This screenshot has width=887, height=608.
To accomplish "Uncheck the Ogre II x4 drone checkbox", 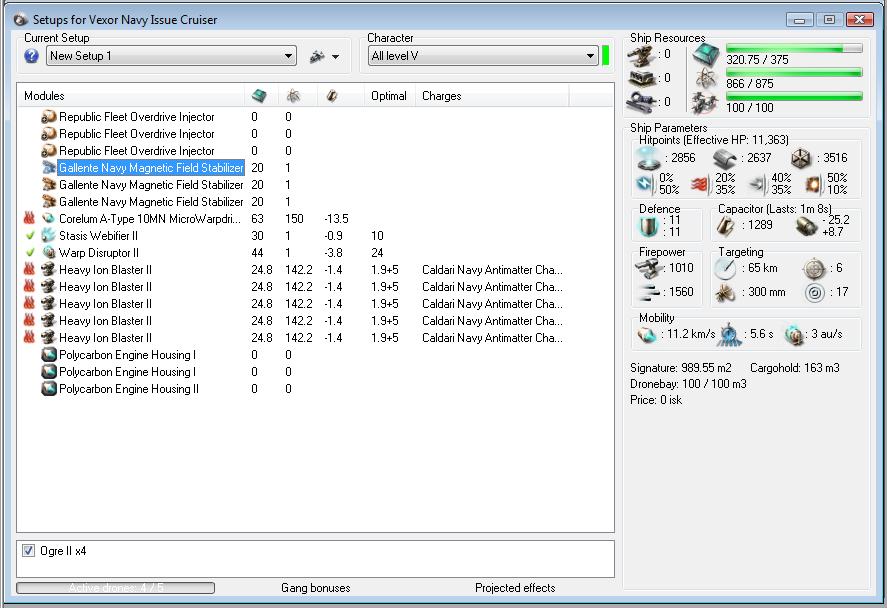I will [28, 550].
